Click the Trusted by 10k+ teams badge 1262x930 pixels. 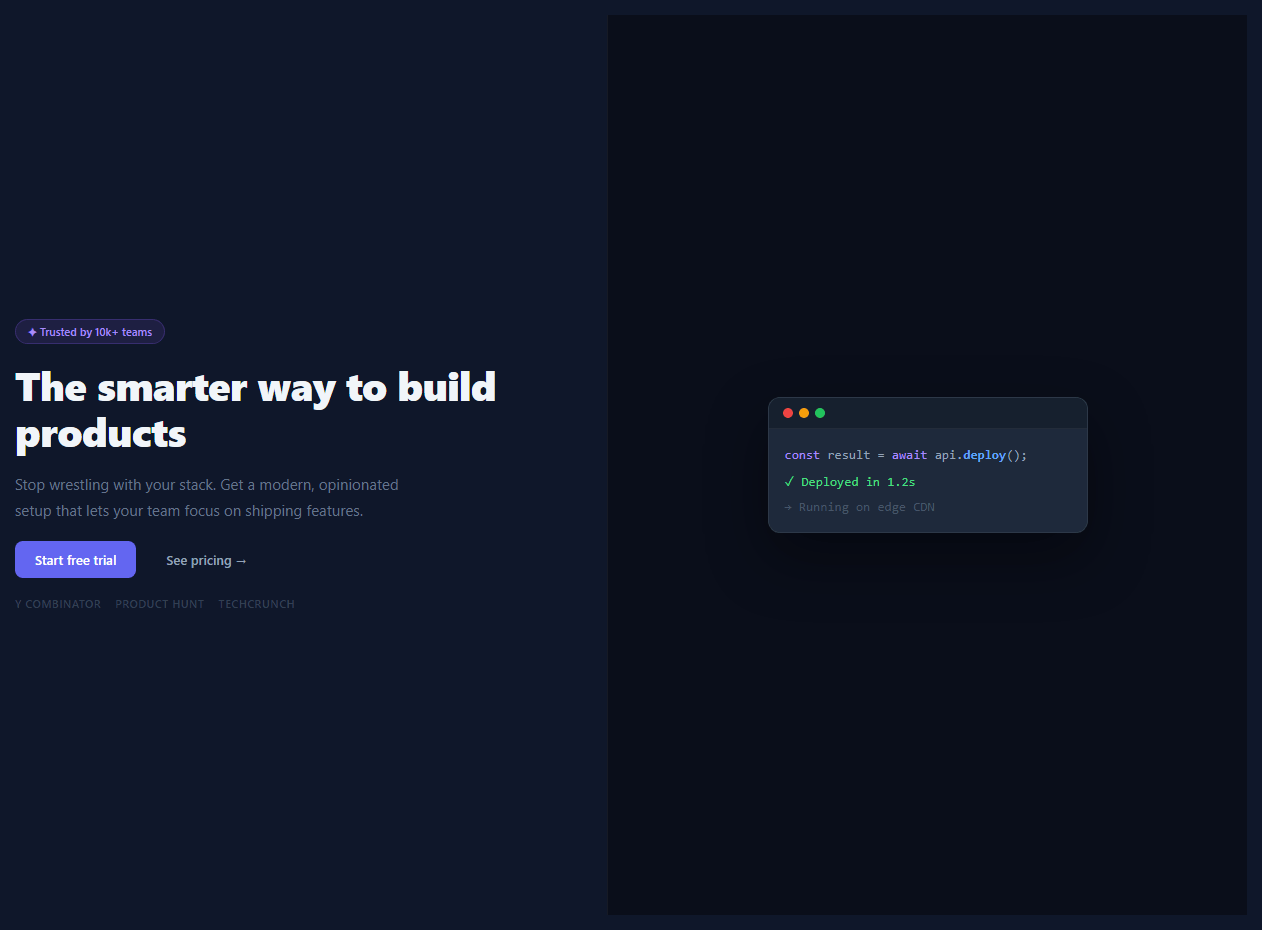click(90, 332)
